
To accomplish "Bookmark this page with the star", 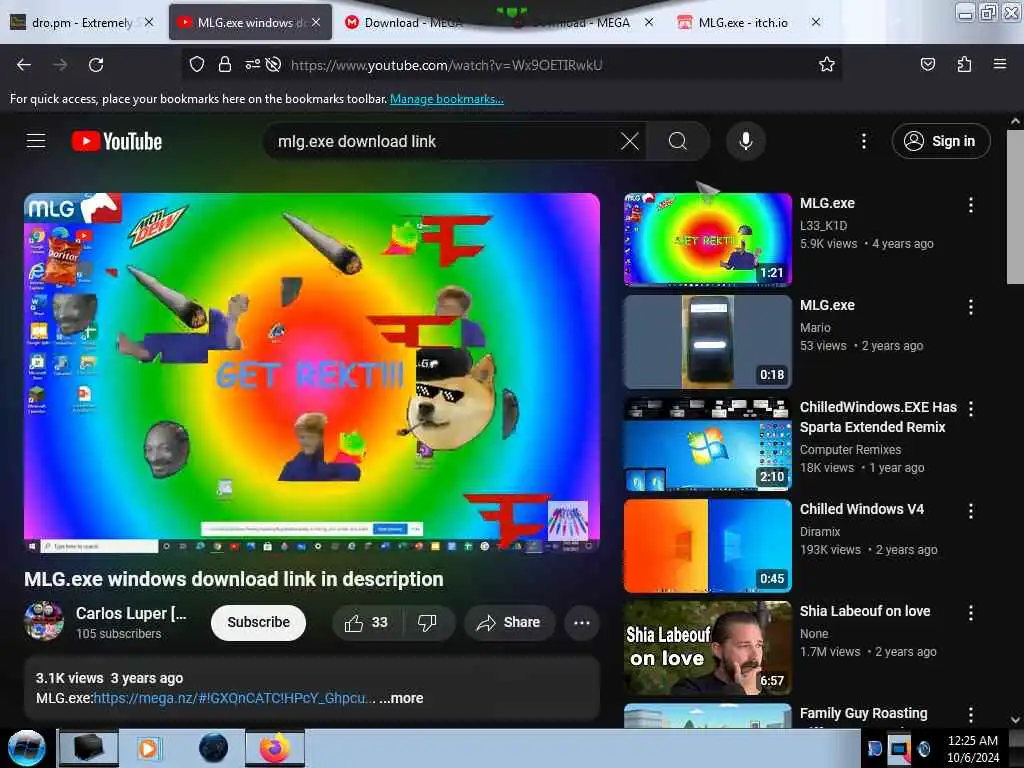I will click(827, 64).
